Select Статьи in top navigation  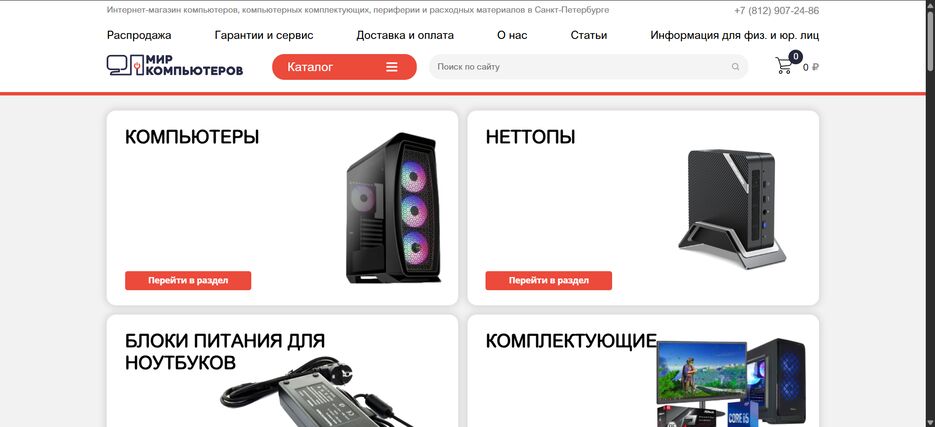pos(589,35)
